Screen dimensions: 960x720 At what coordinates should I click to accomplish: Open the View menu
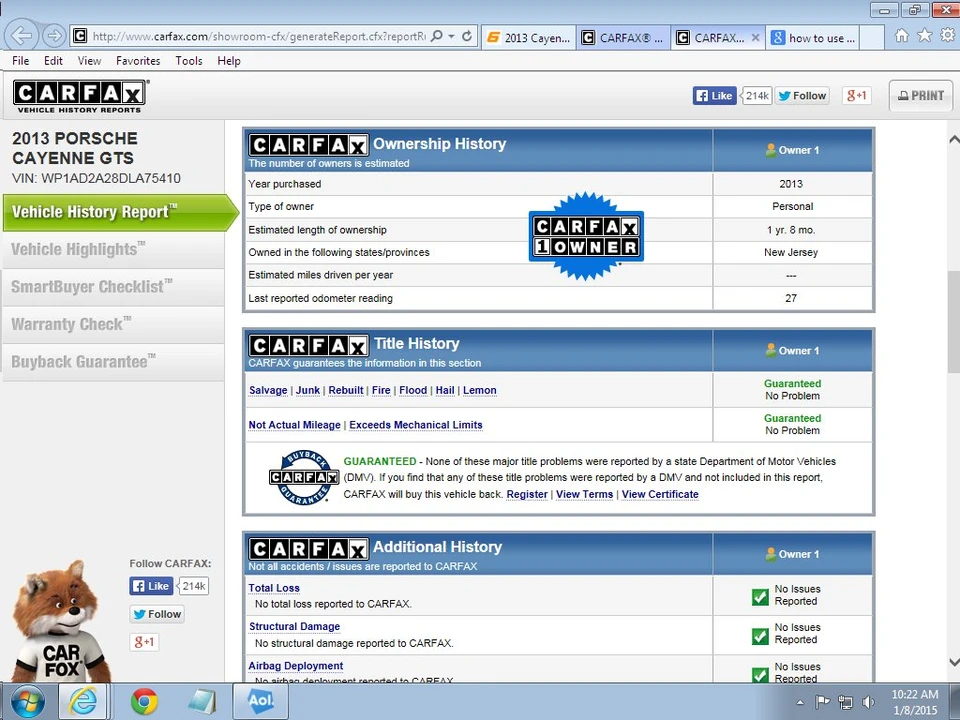click(89, 61)
